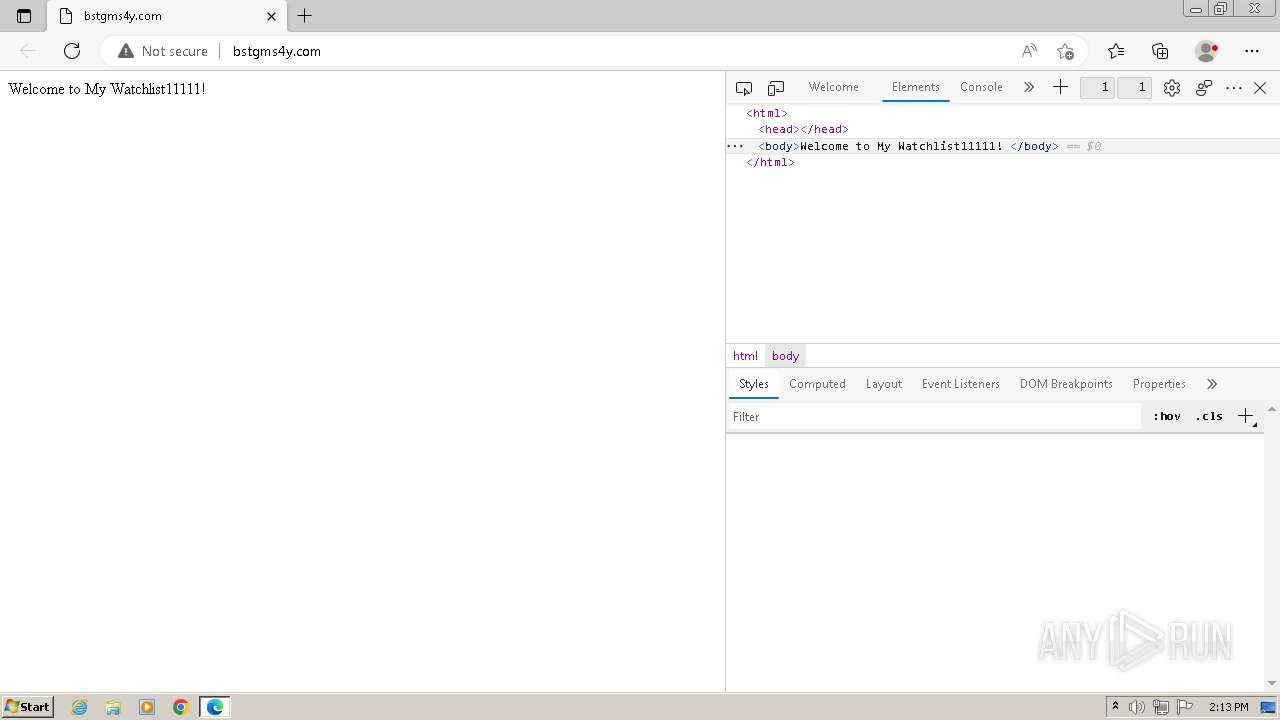The image size is (1280, 720).
Task: Click the Styles pane scrollbar down arrow
Action: click(1272, 683)
